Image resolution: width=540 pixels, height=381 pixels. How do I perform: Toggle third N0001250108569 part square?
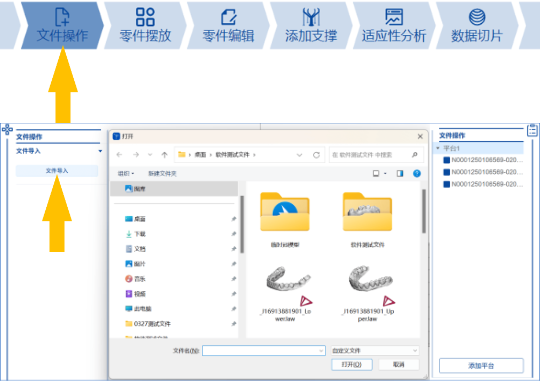[x=447, y=184]
